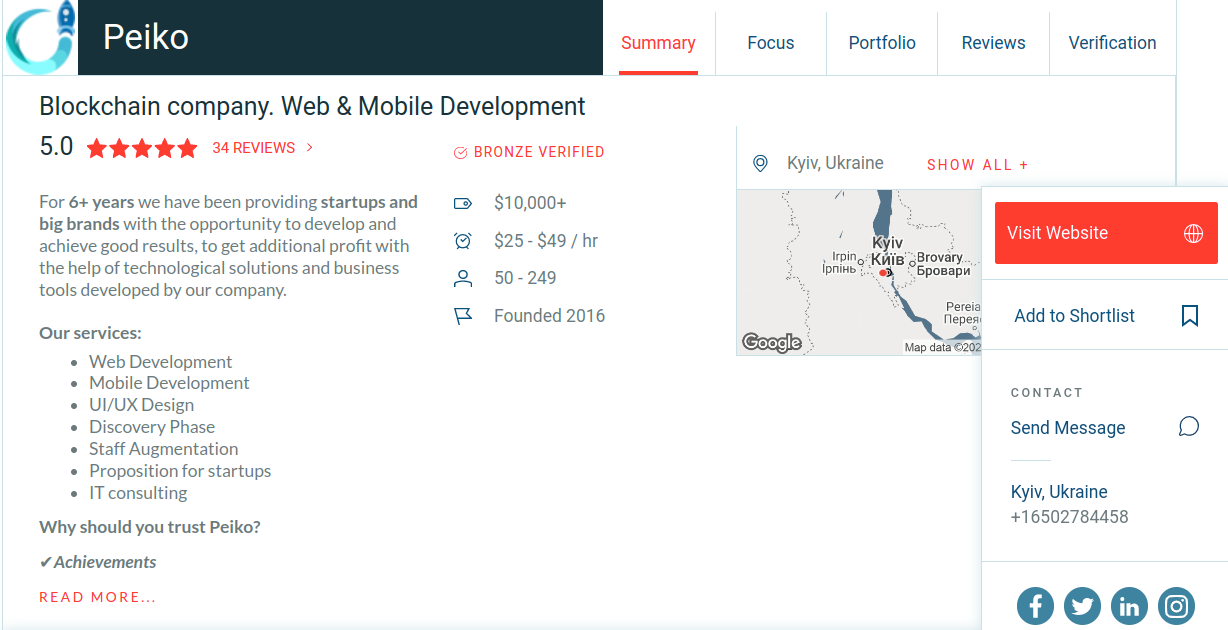Click the 'Web Development' service item

[x=160, y=362]
